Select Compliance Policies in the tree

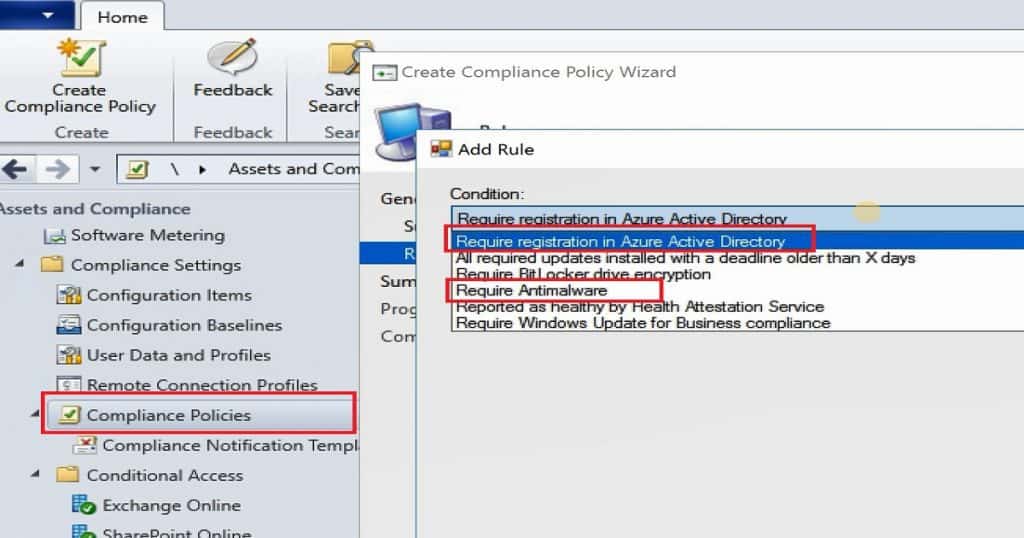[168, 415]
